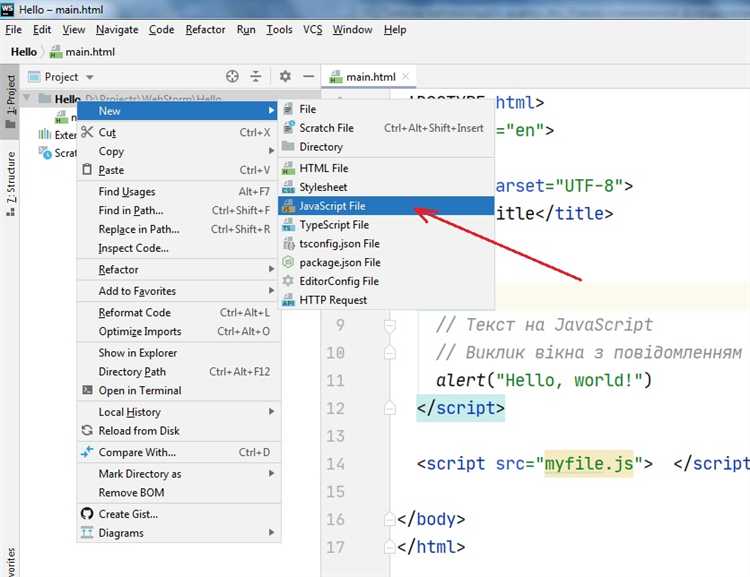Click the Diagrams icon
This screenshot has width=750, height=577.
[87, 532]
